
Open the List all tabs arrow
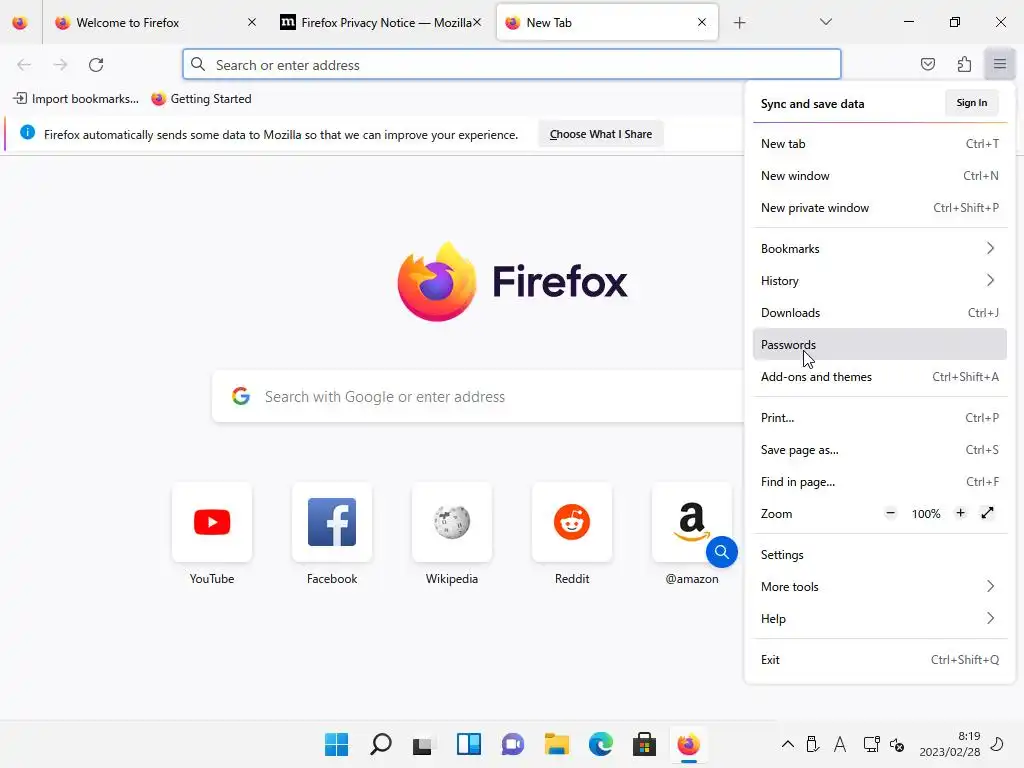(x=825, y=22)
